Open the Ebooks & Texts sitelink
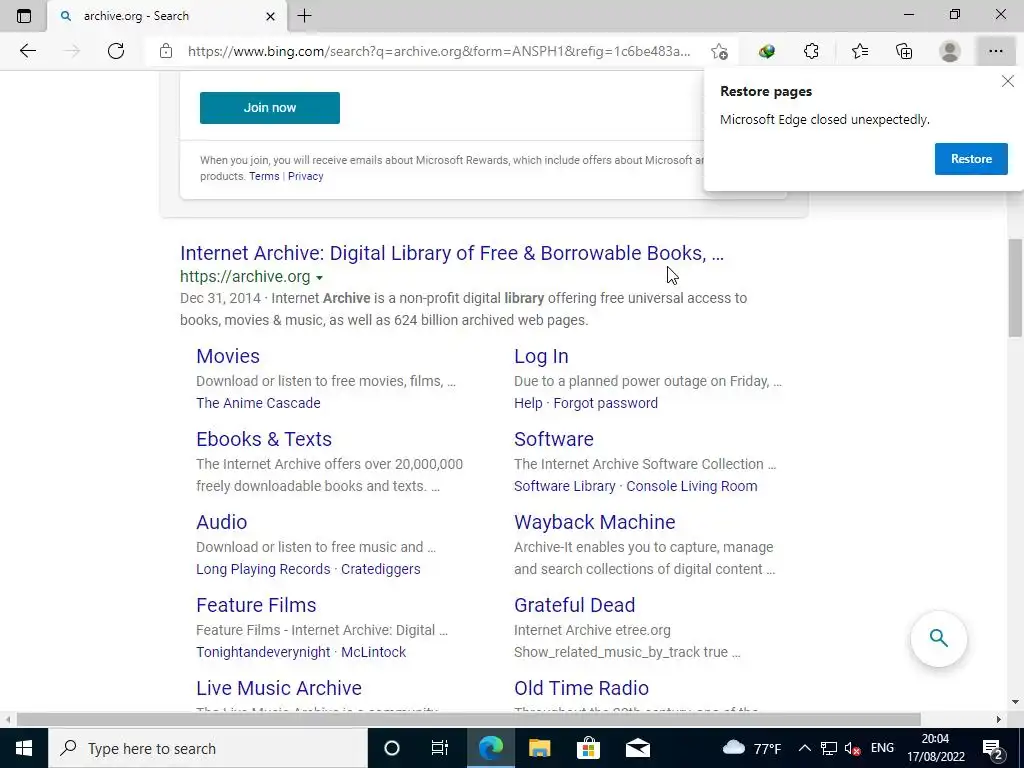This screenshot has height=768, width=1024. pos(264,439)
